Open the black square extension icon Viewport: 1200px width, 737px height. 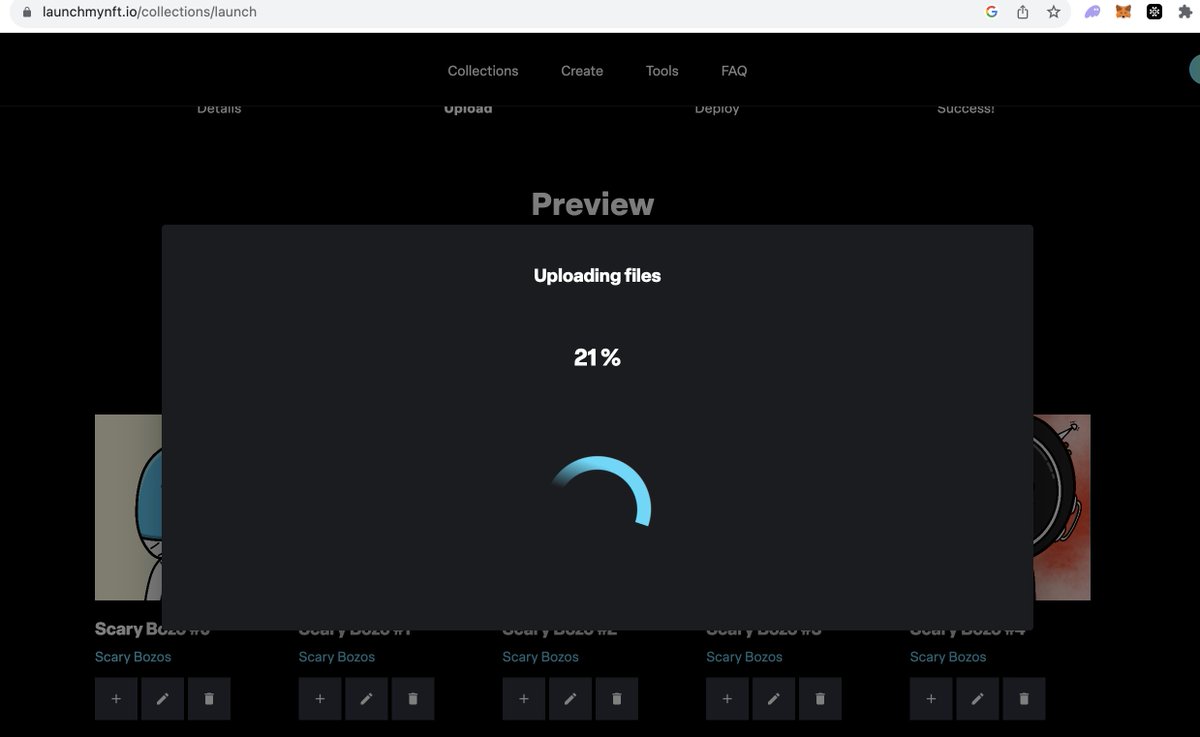click(x=1154, y=12)
